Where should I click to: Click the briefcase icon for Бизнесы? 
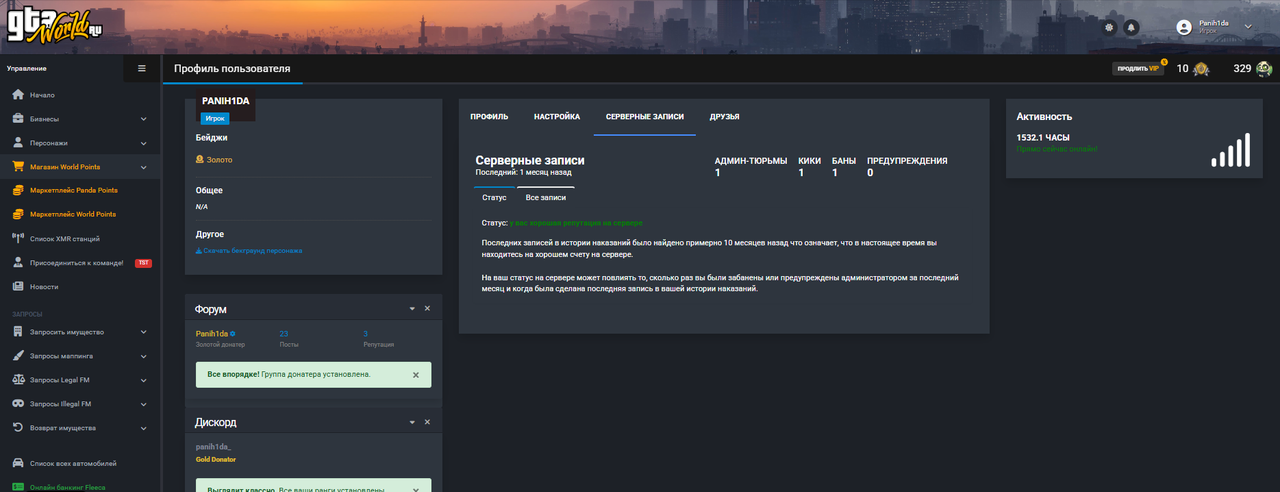pyautogui.click(x=18, y=118)
